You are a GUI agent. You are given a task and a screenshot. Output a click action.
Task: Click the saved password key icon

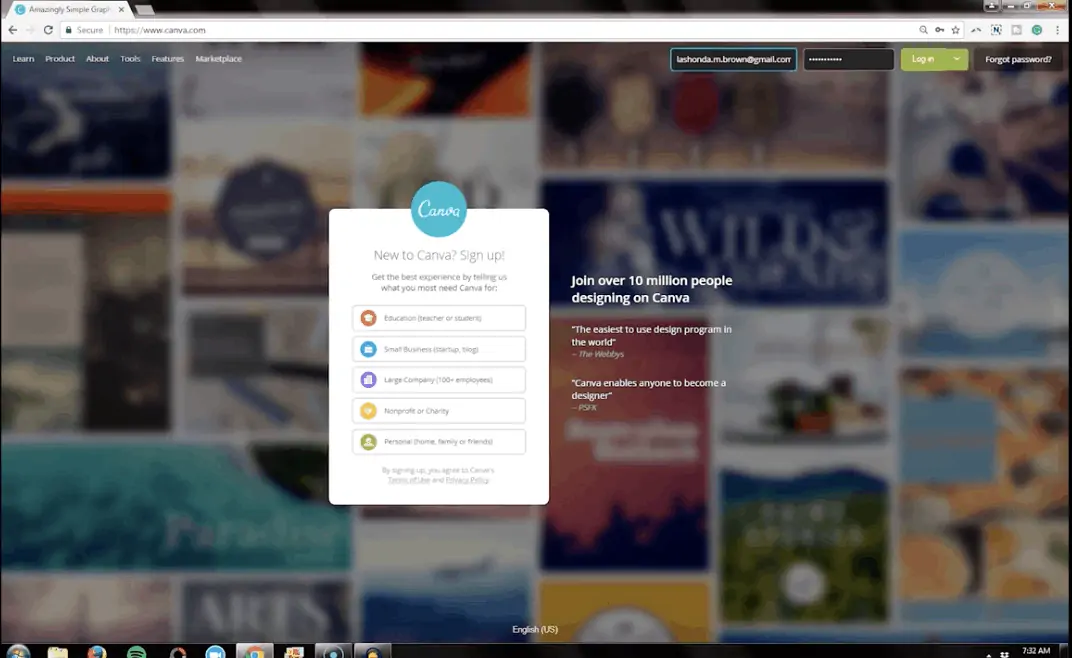[940, 30]
